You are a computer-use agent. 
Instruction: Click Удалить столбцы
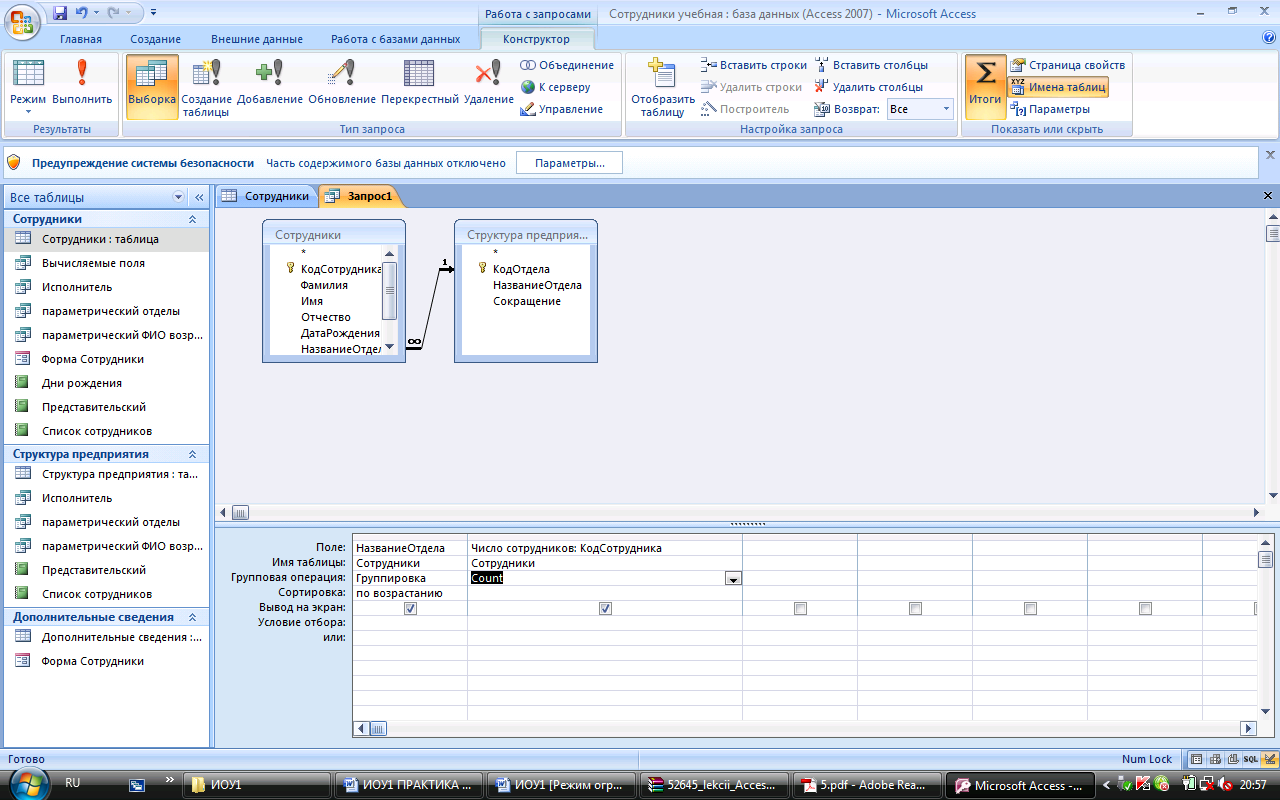pos(868,87)
